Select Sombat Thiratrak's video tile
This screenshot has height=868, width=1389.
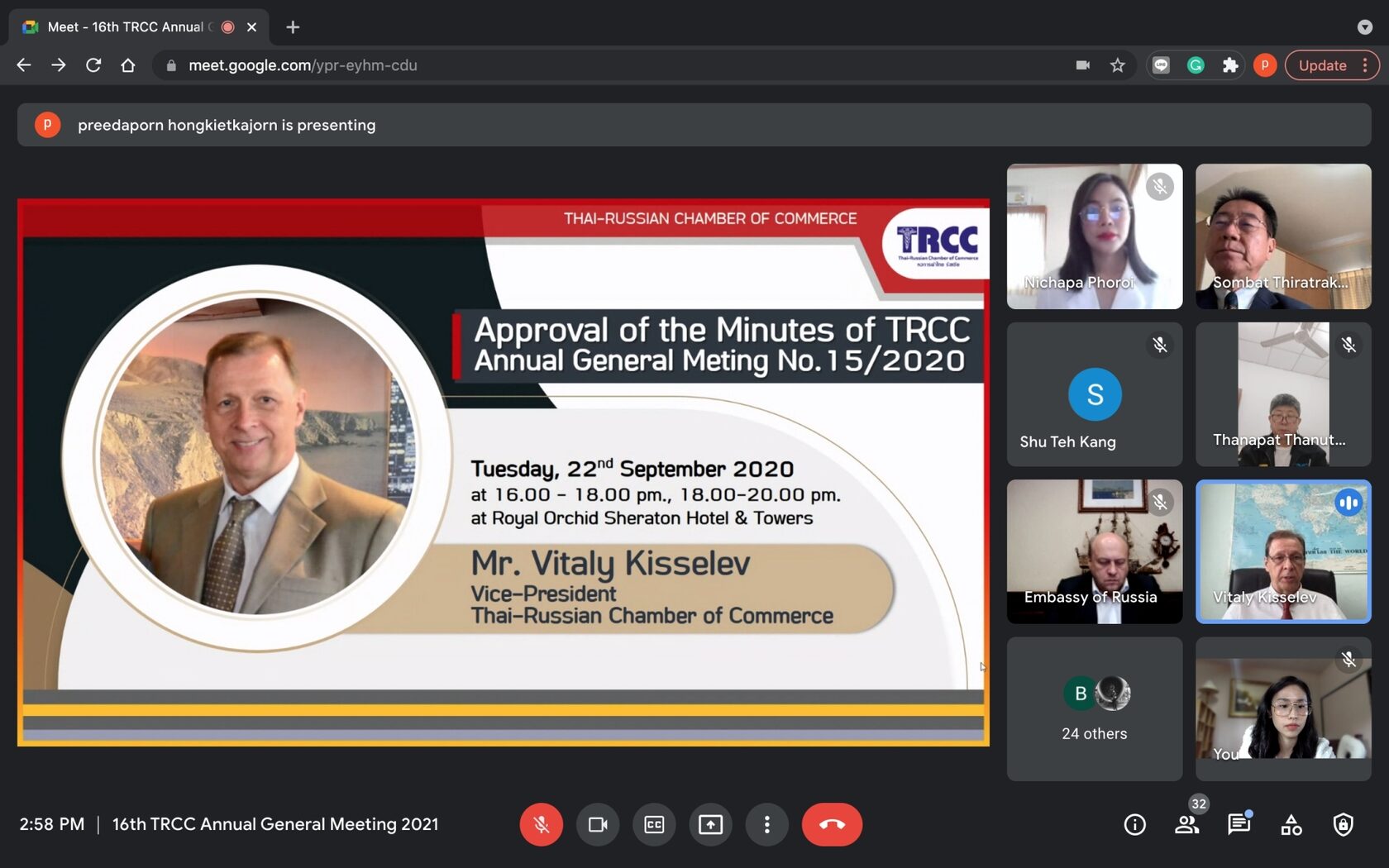coord(1283,236)
